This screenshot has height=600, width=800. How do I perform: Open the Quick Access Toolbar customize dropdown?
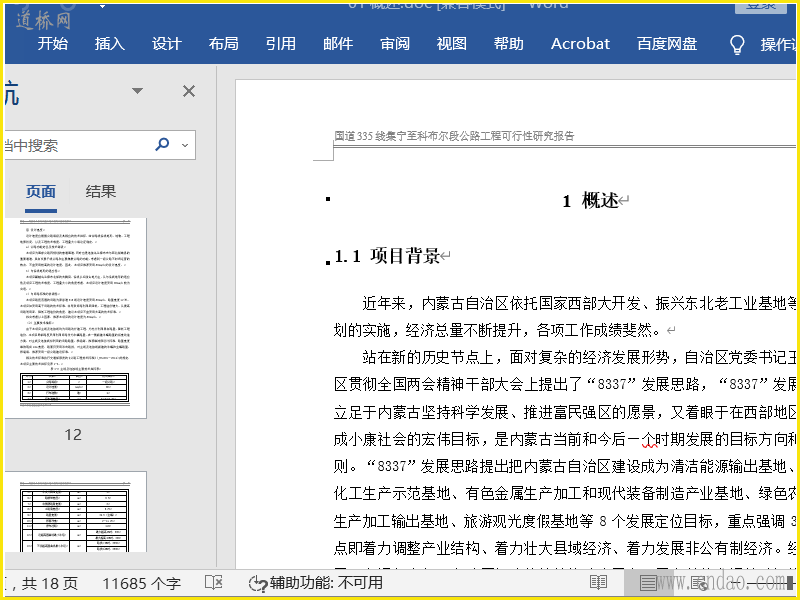(x=103, y=6)
